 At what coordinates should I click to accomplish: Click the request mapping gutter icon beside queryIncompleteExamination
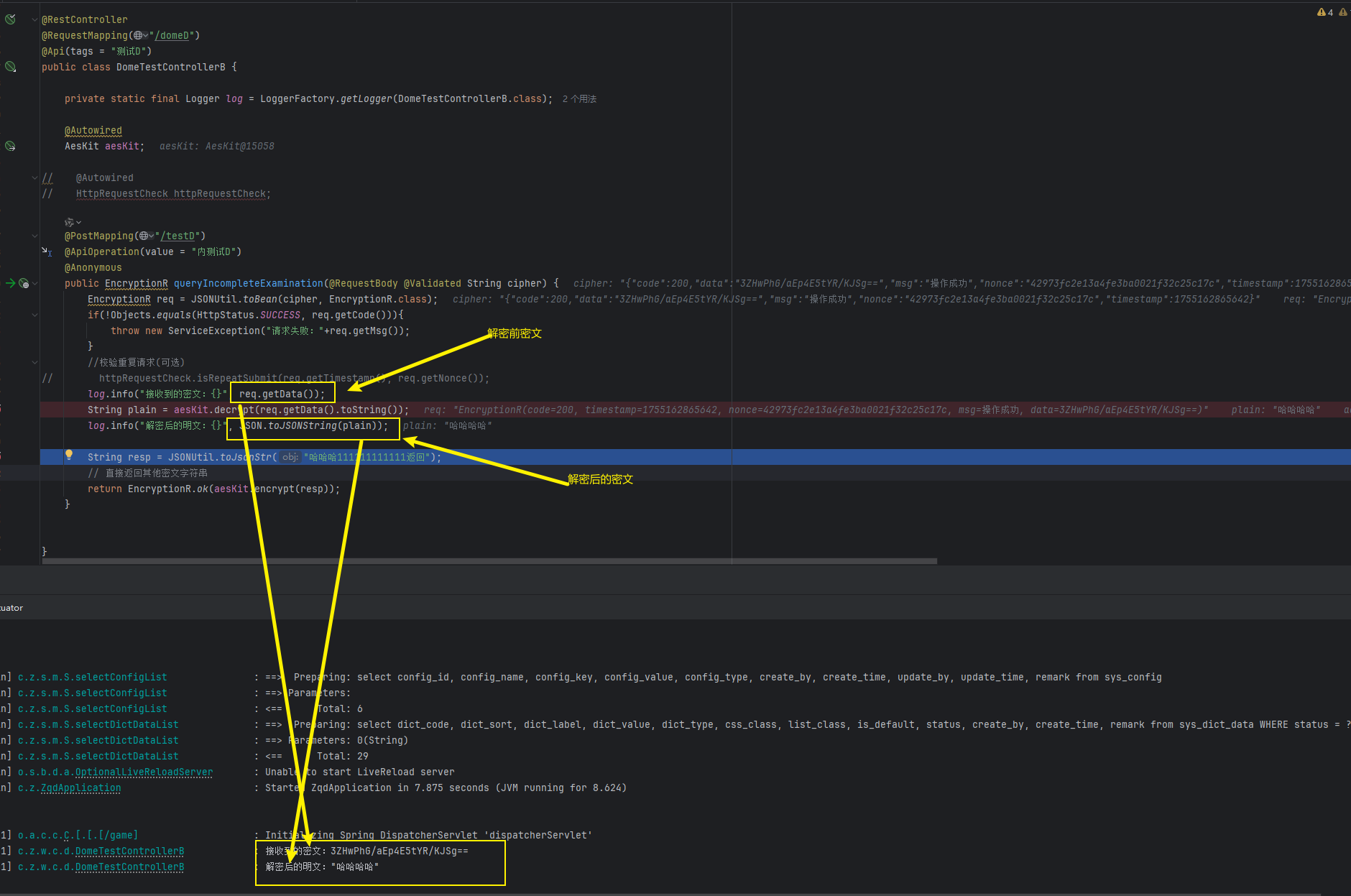click(x=24, y=283)
